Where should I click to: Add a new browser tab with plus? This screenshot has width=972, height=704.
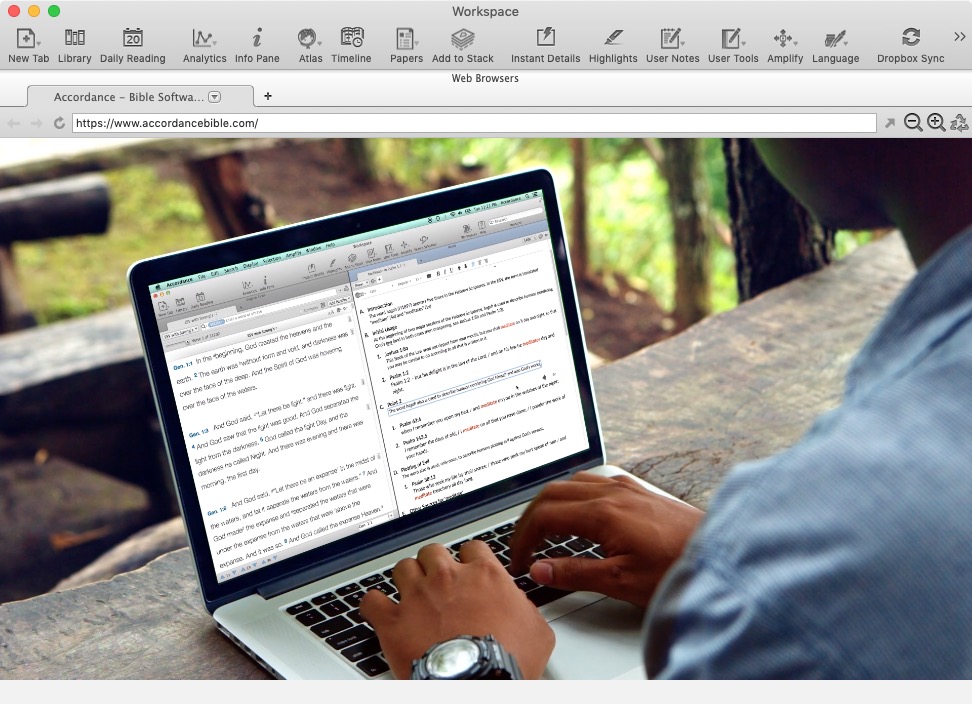click(268, 97)
